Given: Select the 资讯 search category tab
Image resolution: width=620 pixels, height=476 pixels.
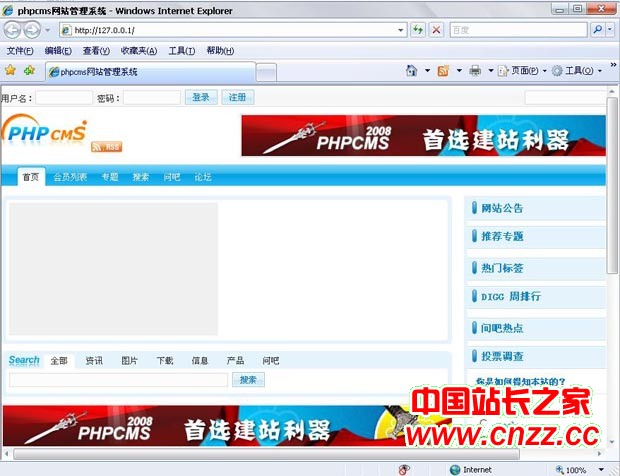Looking at the screenshot, I should pyautogui.click(x=94, y=361).
